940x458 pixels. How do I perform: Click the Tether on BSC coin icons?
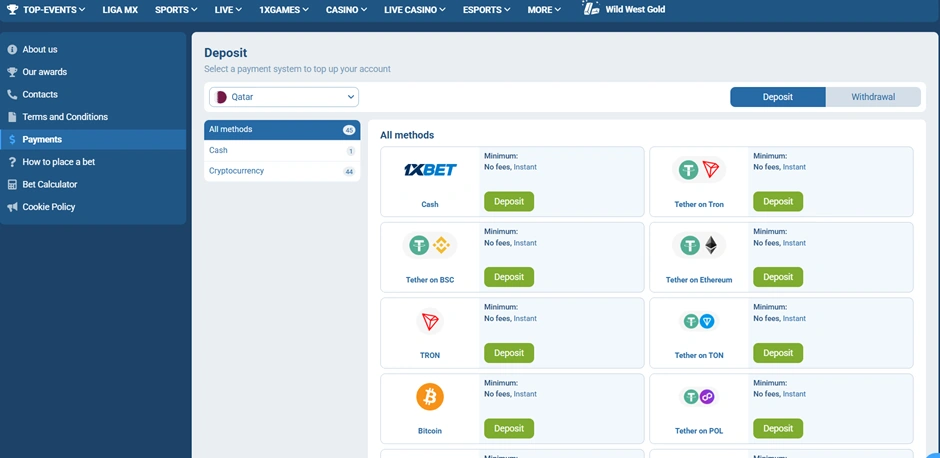(430, 245)
